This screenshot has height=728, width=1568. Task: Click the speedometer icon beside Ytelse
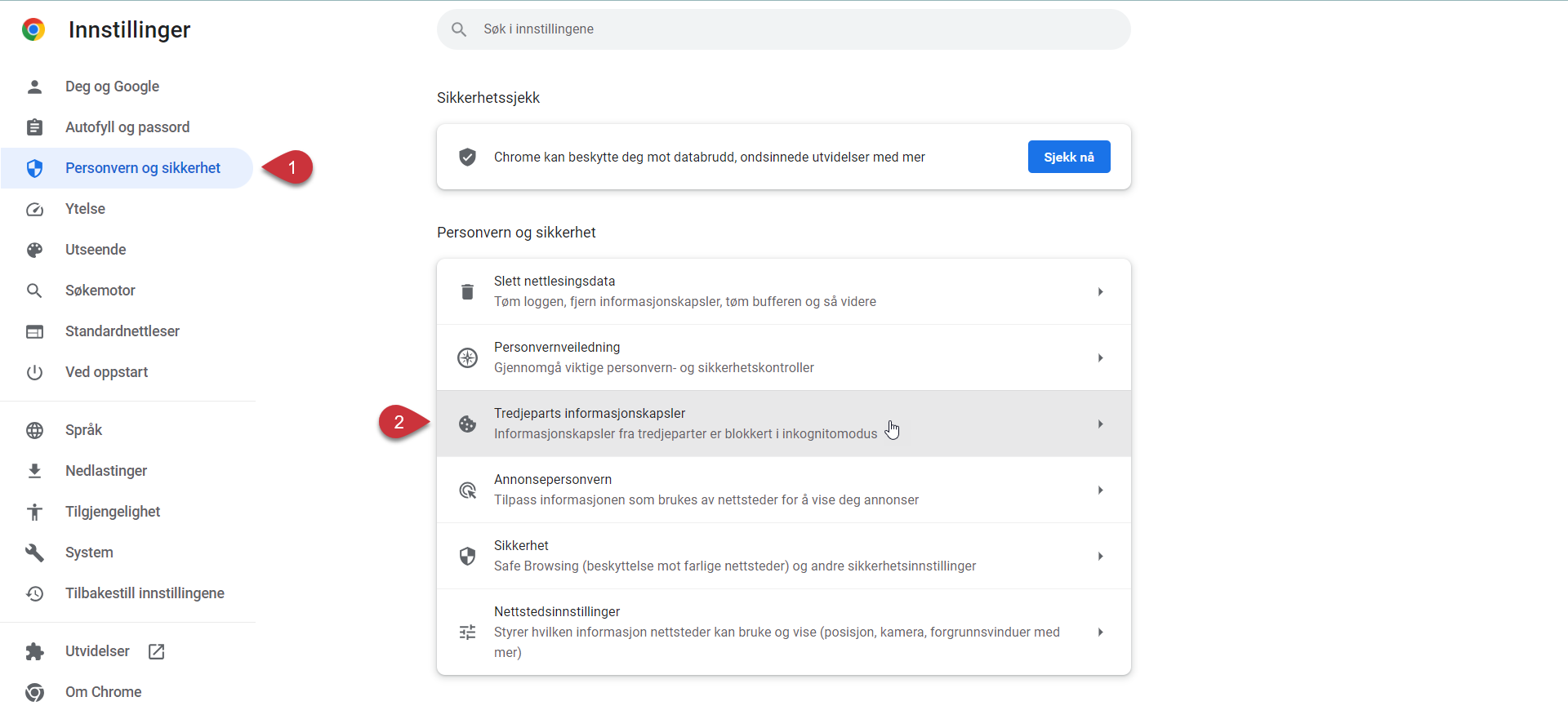34,209
